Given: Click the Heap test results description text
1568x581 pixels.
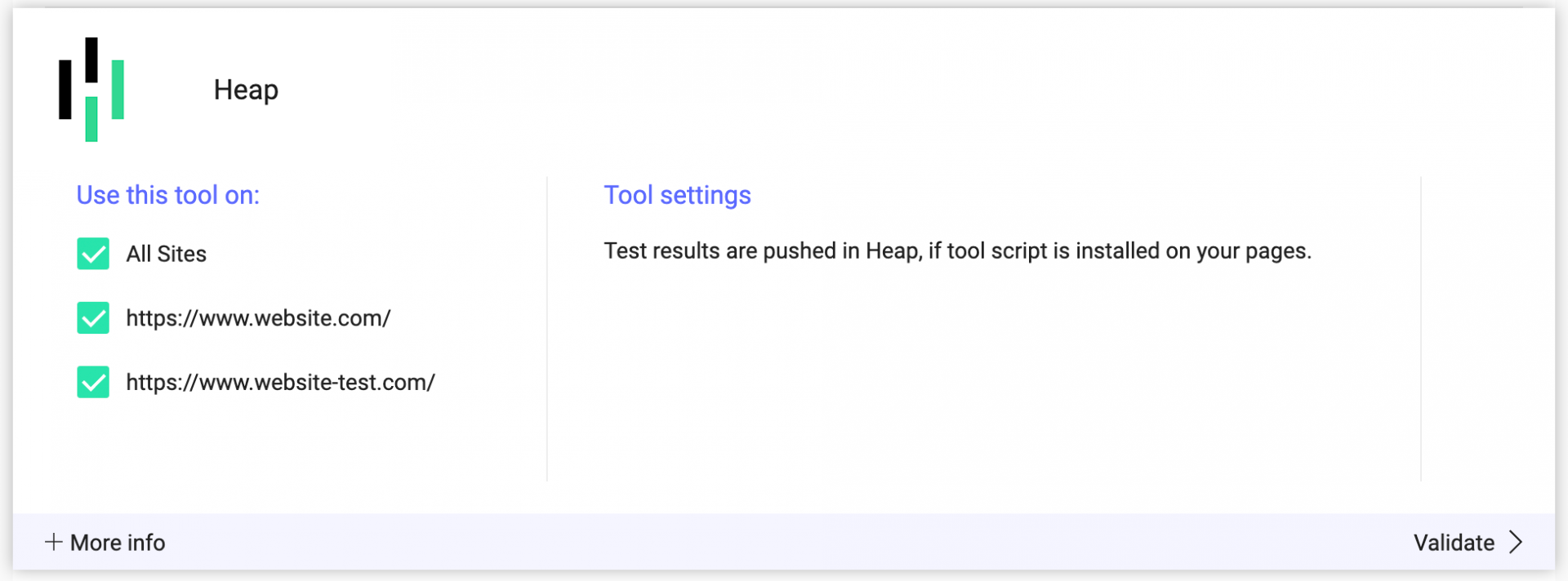Looking at the screenshot, I should 957,251.
